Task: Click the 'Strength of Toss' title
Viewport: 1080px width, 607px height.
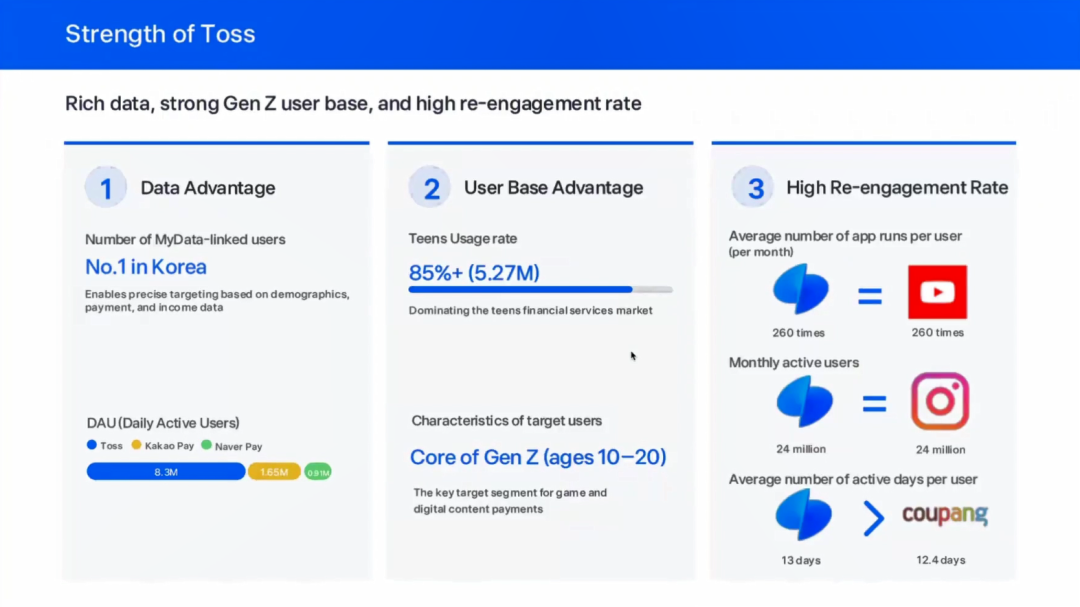Action: tap(160, 34)
